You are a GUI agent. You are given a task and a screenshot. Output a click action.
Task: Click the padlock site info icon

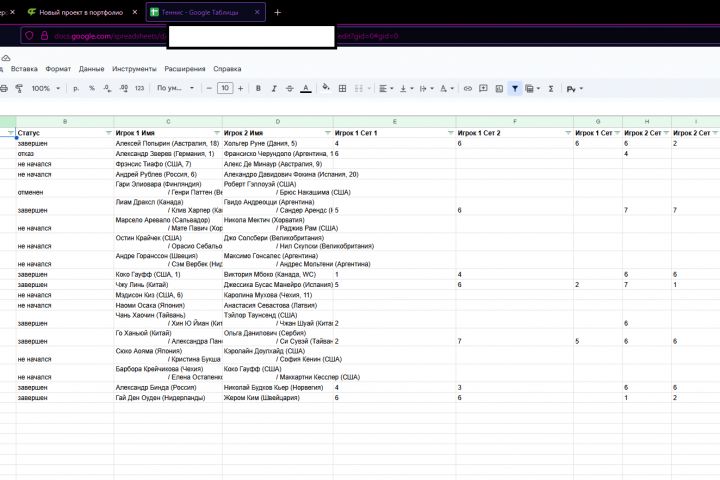point(45,35)
